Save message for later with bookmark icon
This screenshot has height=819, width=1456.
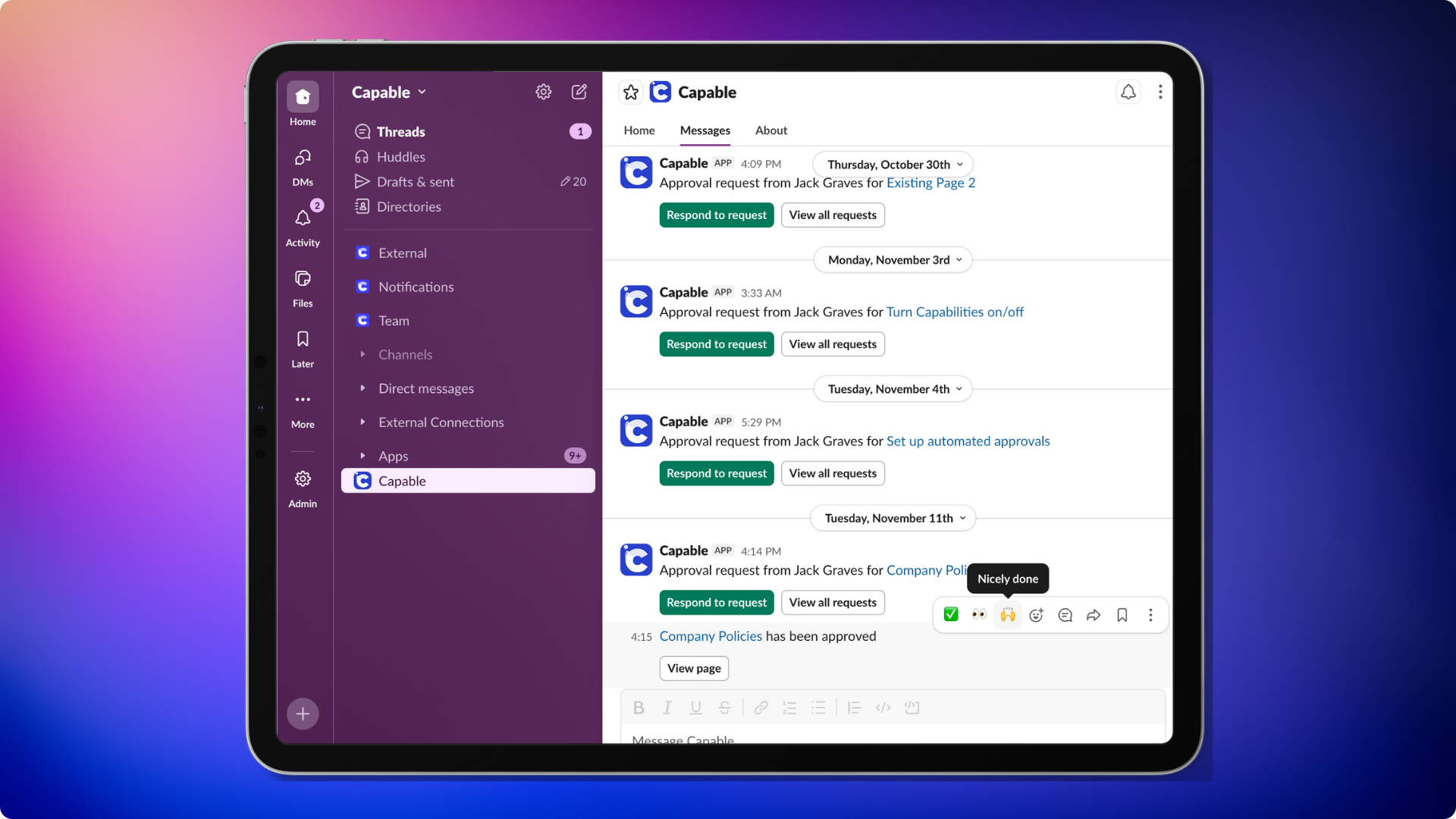tap(1122, 615)
